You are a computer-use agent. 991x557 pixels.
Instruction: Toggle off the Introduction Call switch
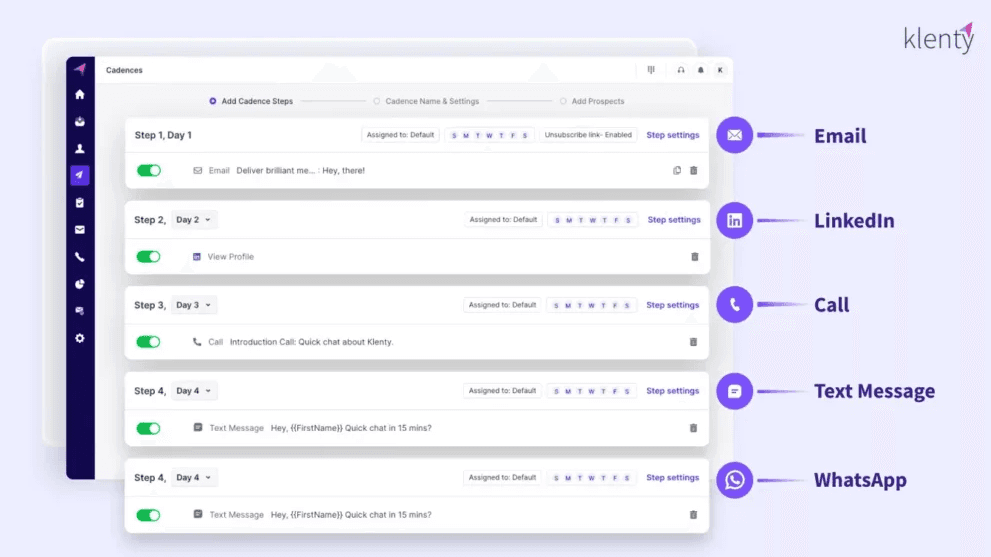click(x=149, y=341)
